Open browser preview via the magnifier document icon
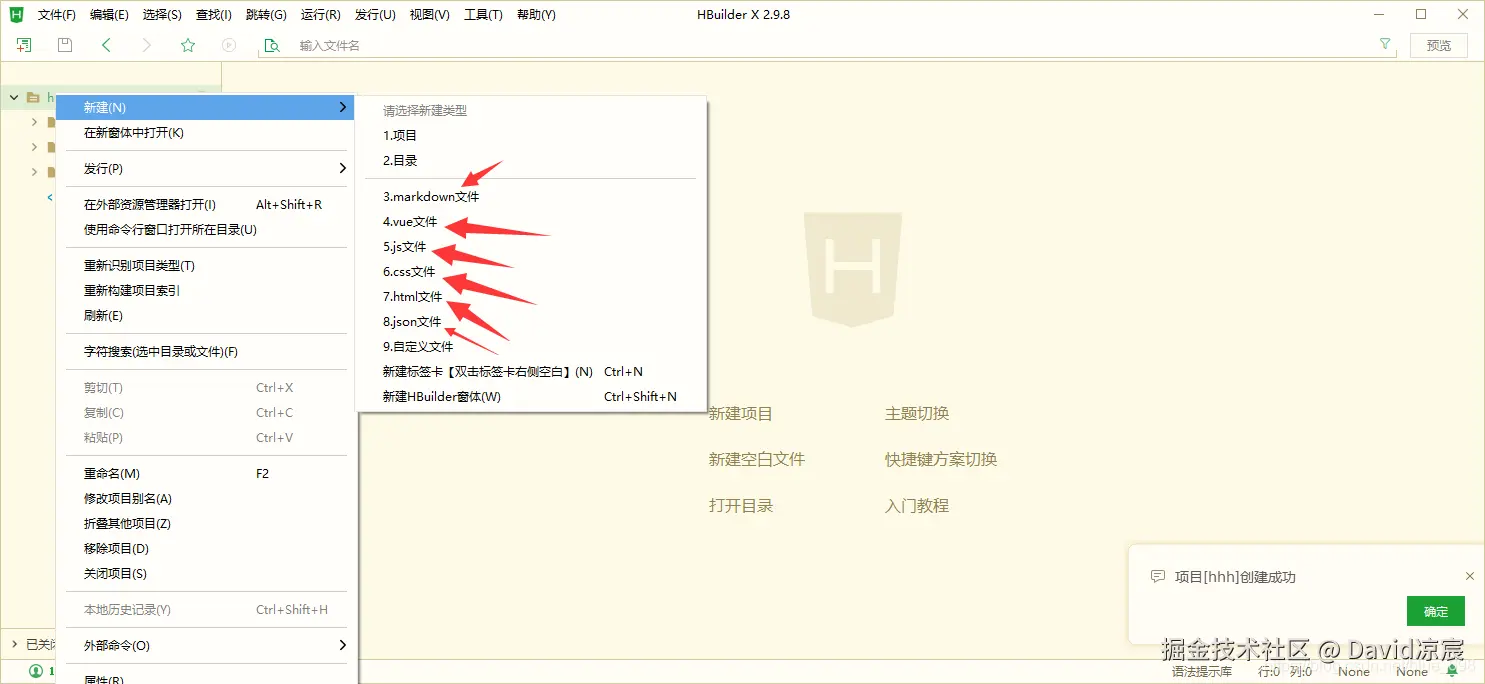 click(271, 45)
